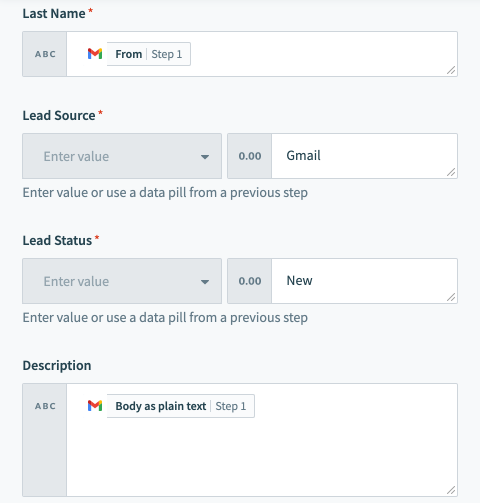480x503 pixels.
Task: Click the Lead Status text field containing New
Action: pyautogui.click(x=364, y=281)
